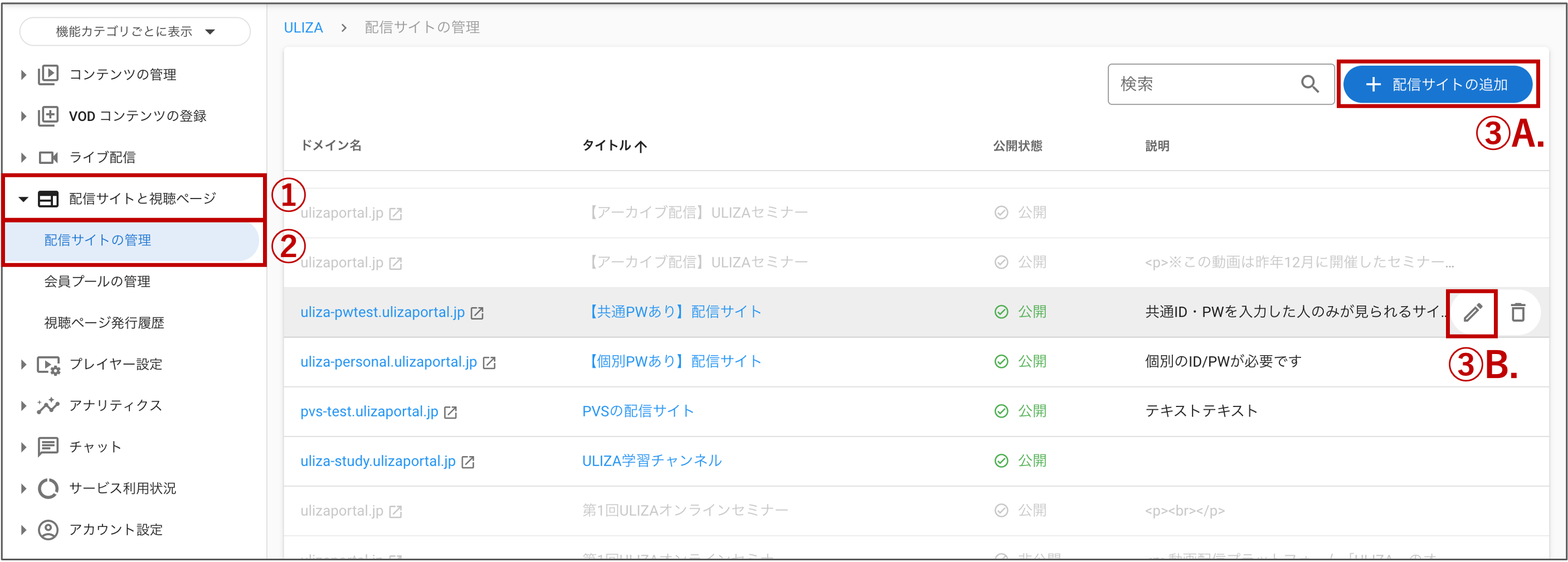Open アカウント設定 via the account icon
The height and width of the screenshot is (562, 1568).
pyautogui.click(x=48, y=529)
